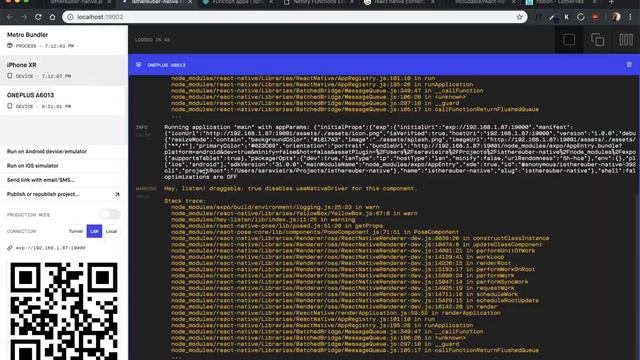Bookmark this page with the star icon
The height and width of the screenshot is (360, 640).
click(x=519, y=17)
